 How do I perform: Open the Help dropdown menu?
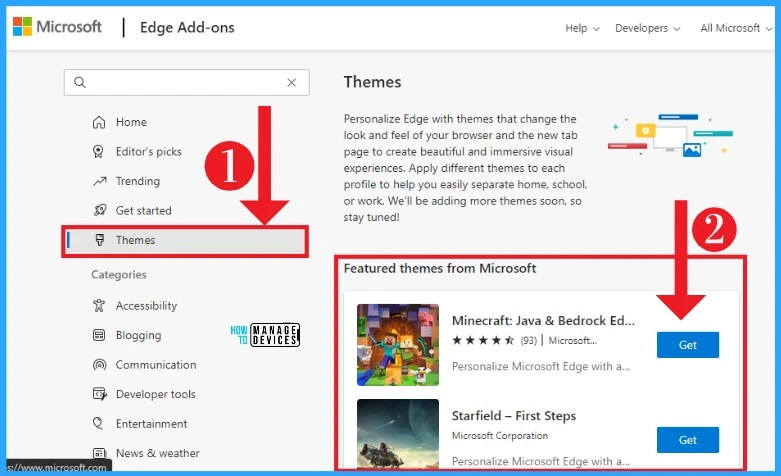(582, 28)
